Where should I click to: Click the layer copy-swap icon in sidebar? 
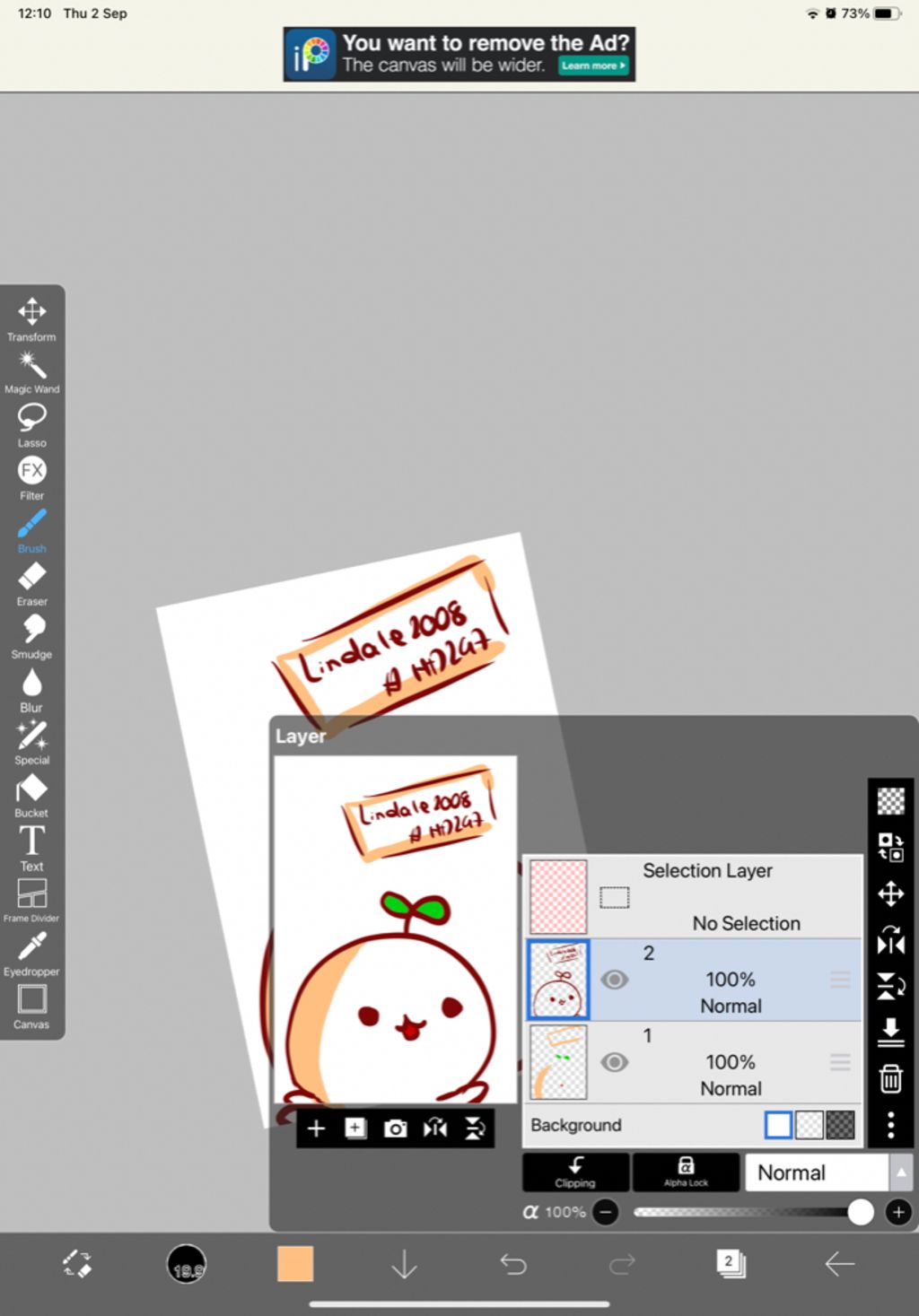[x=890, y=846]
